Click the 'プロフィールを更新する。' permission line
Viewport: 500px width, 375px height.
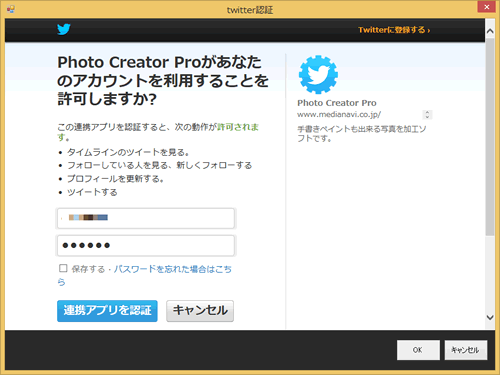click(115, 179)
